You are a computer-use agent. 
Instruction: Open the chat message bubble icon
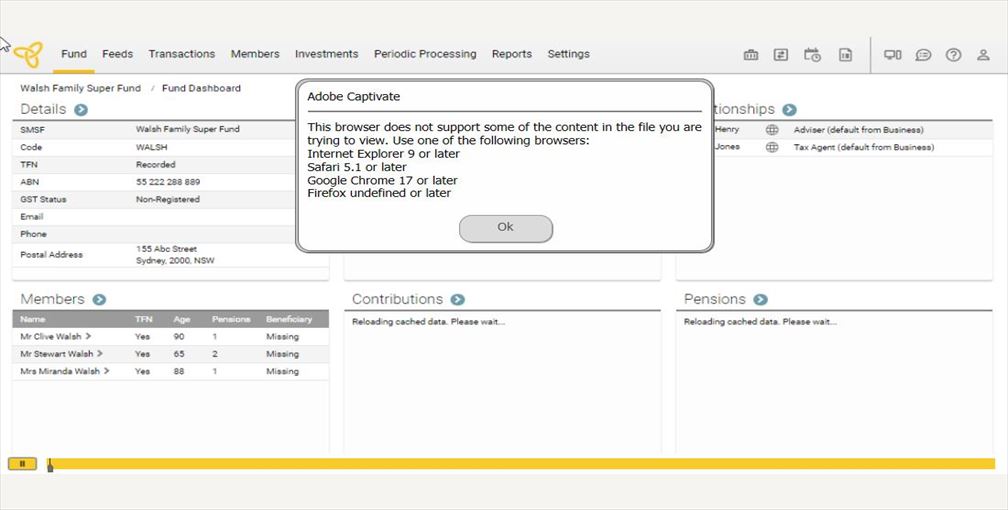(x=923, y=55)
